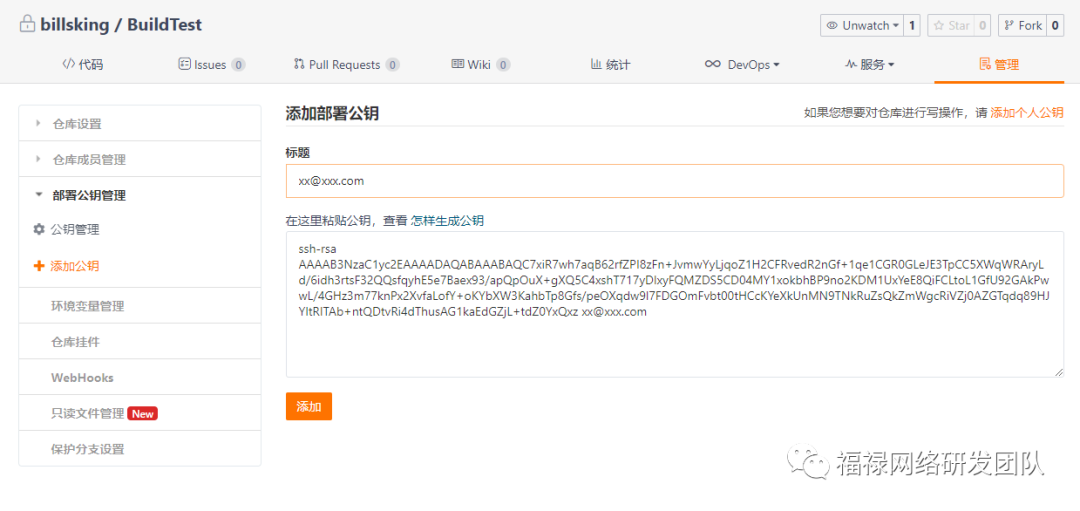Click the DevOps infinity icon
This screenshot has width=1080, height=511.
[713, 64]
